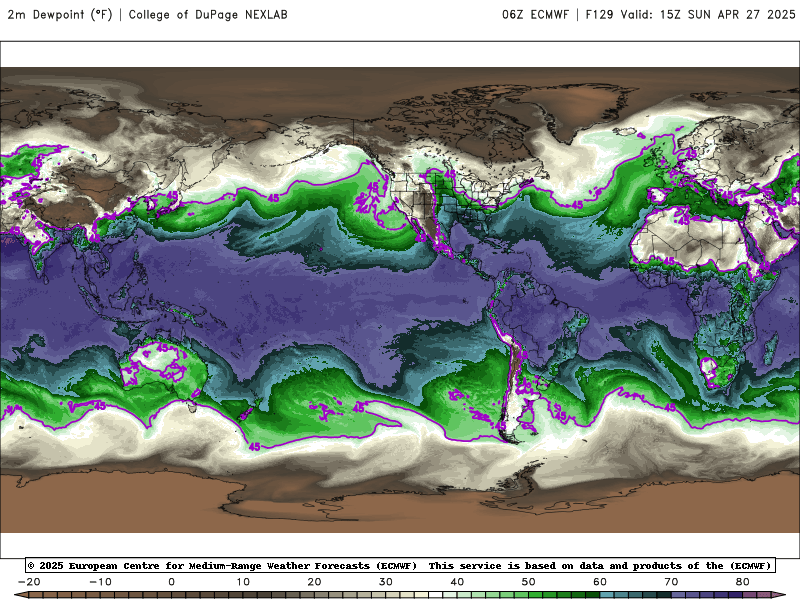Viewport: 800px width, 600px height.
Task: Click the "80" colorbar scale label
Action: [743, 582]
